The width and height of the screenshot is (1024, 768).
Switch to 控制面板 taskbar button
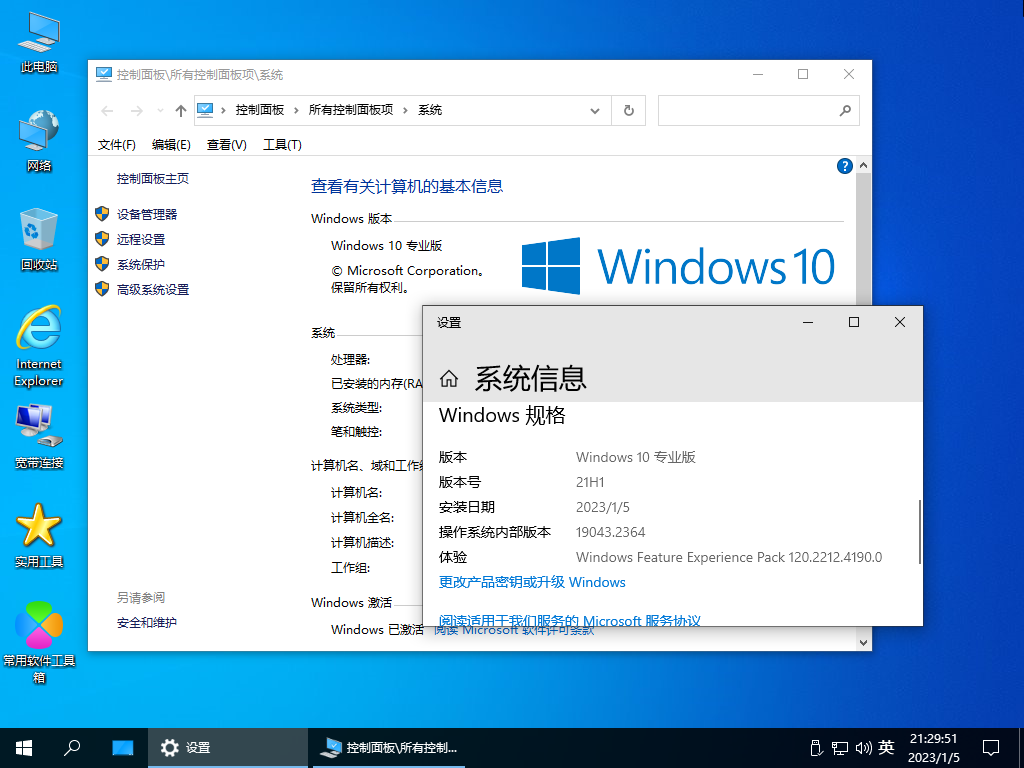[389, 748]
